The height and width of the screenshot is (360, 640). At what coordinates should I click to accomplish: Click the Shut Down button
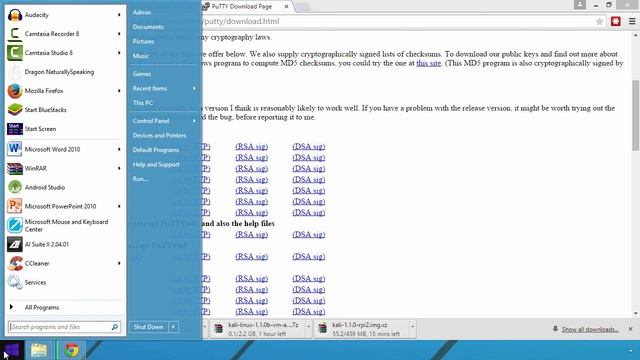click(x=149, y=327)
